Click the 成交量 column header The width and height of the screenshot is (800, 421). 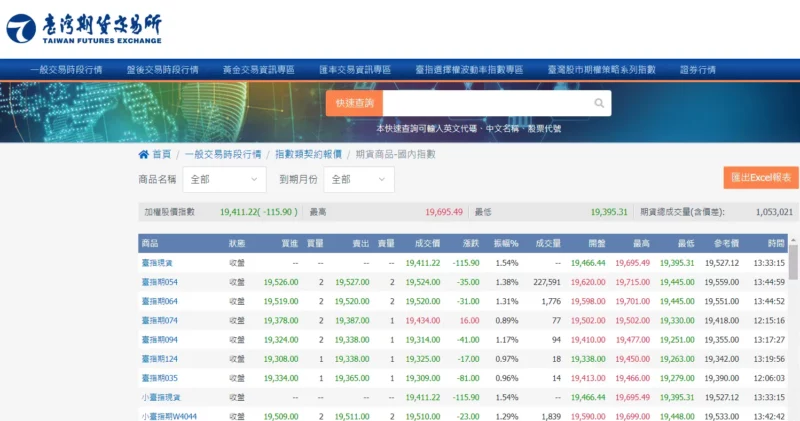point(548,243)
